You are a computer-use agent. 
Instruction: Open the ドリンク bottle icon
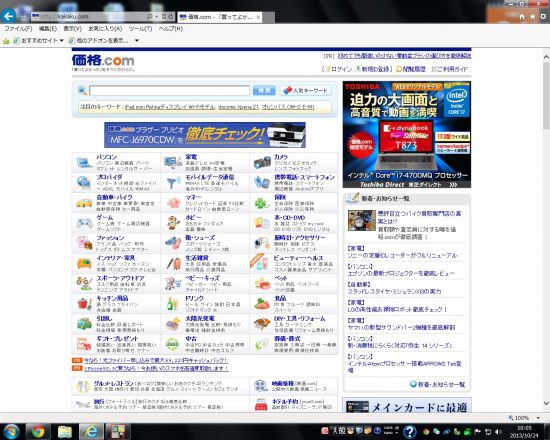(x=172, y=304)
